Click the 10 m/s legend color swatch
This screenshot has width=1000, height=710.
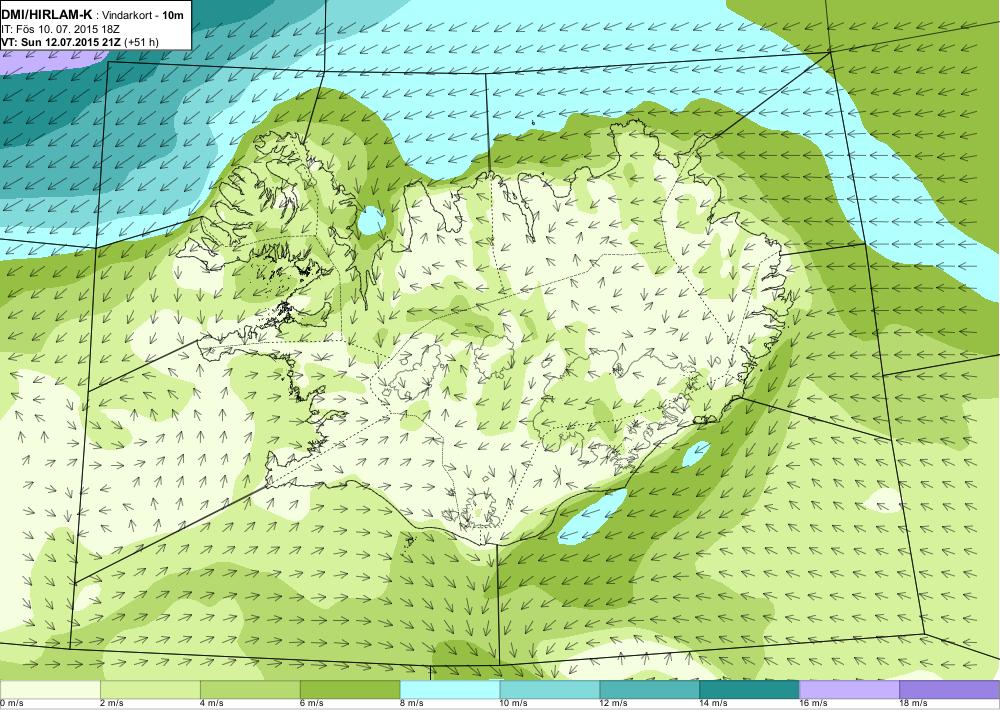click(550, 689)
